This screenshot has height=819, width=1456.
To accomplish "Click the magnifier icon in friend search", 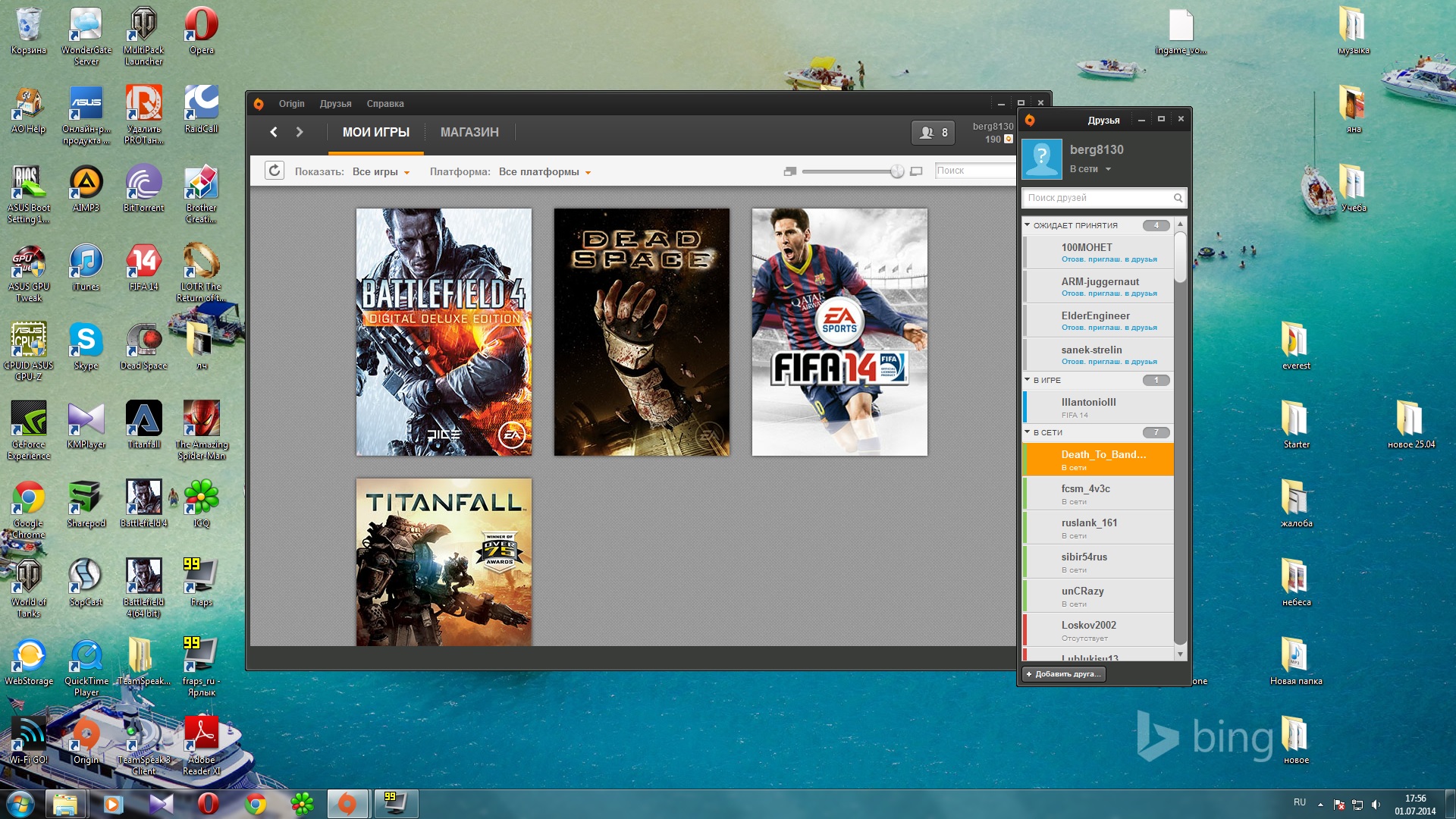I will [1178, 198].
